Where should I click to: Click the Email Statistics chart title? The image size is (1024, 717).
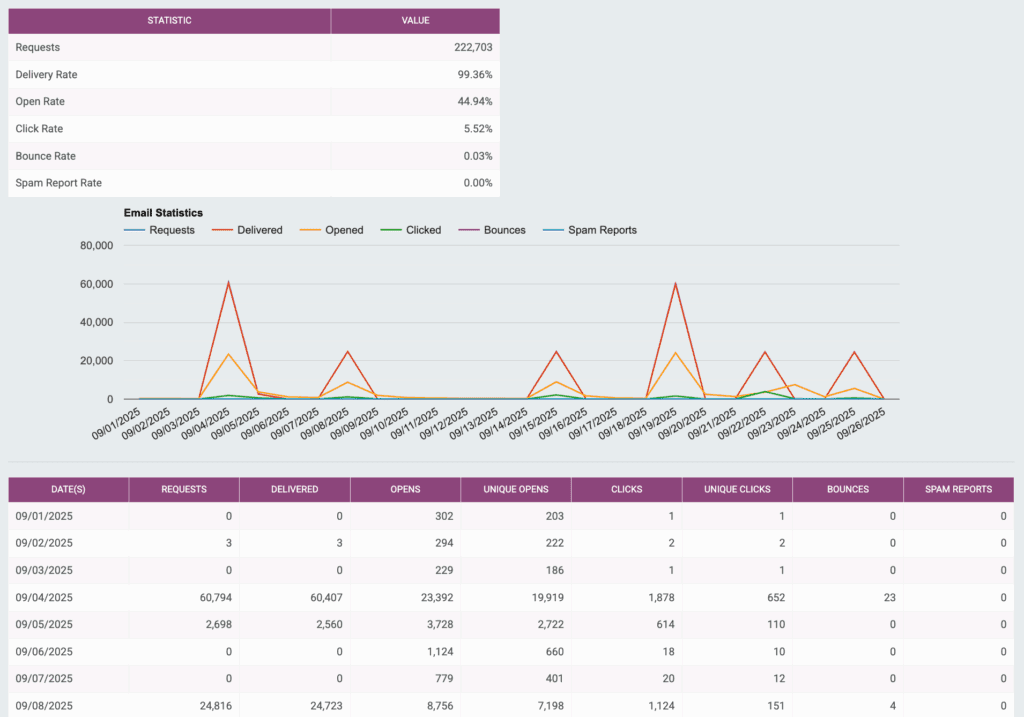point(163,213)
